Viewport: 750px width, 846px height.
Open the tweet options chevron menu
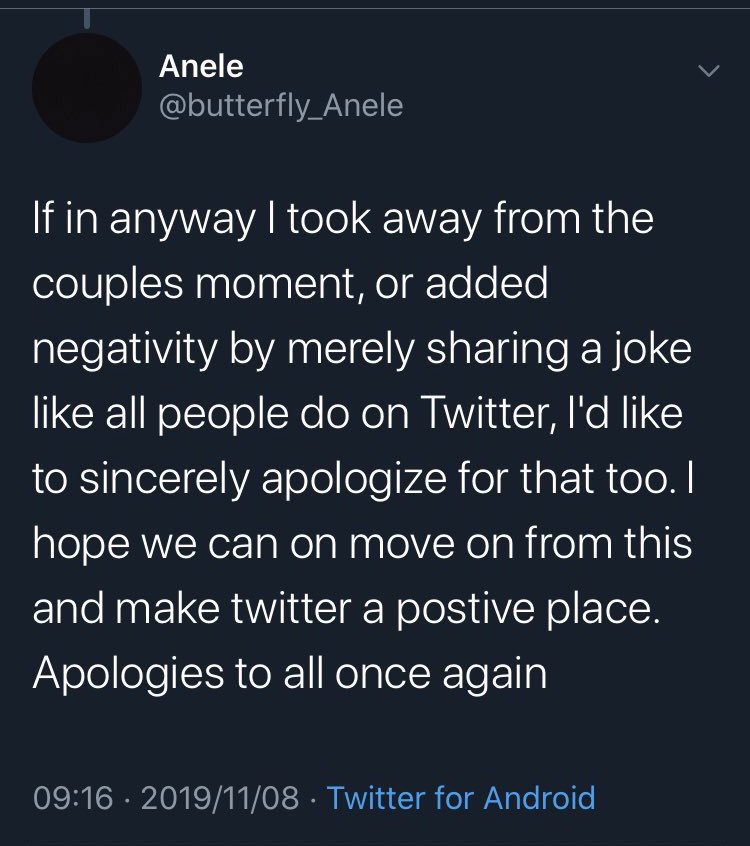708,71
